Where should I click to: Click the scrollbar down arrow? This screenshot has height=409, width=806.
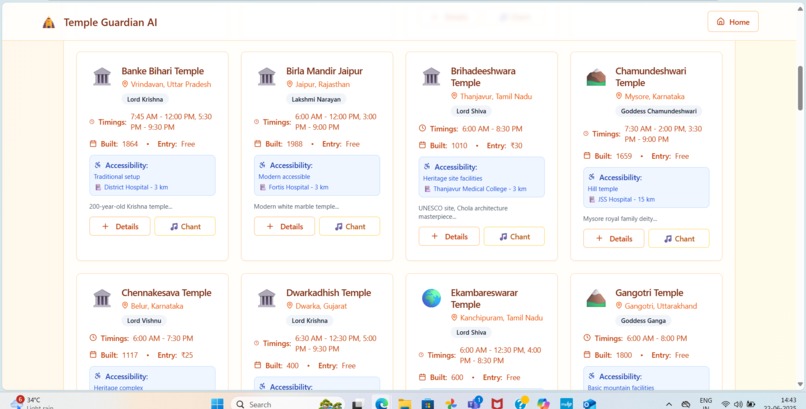point(800,384)
